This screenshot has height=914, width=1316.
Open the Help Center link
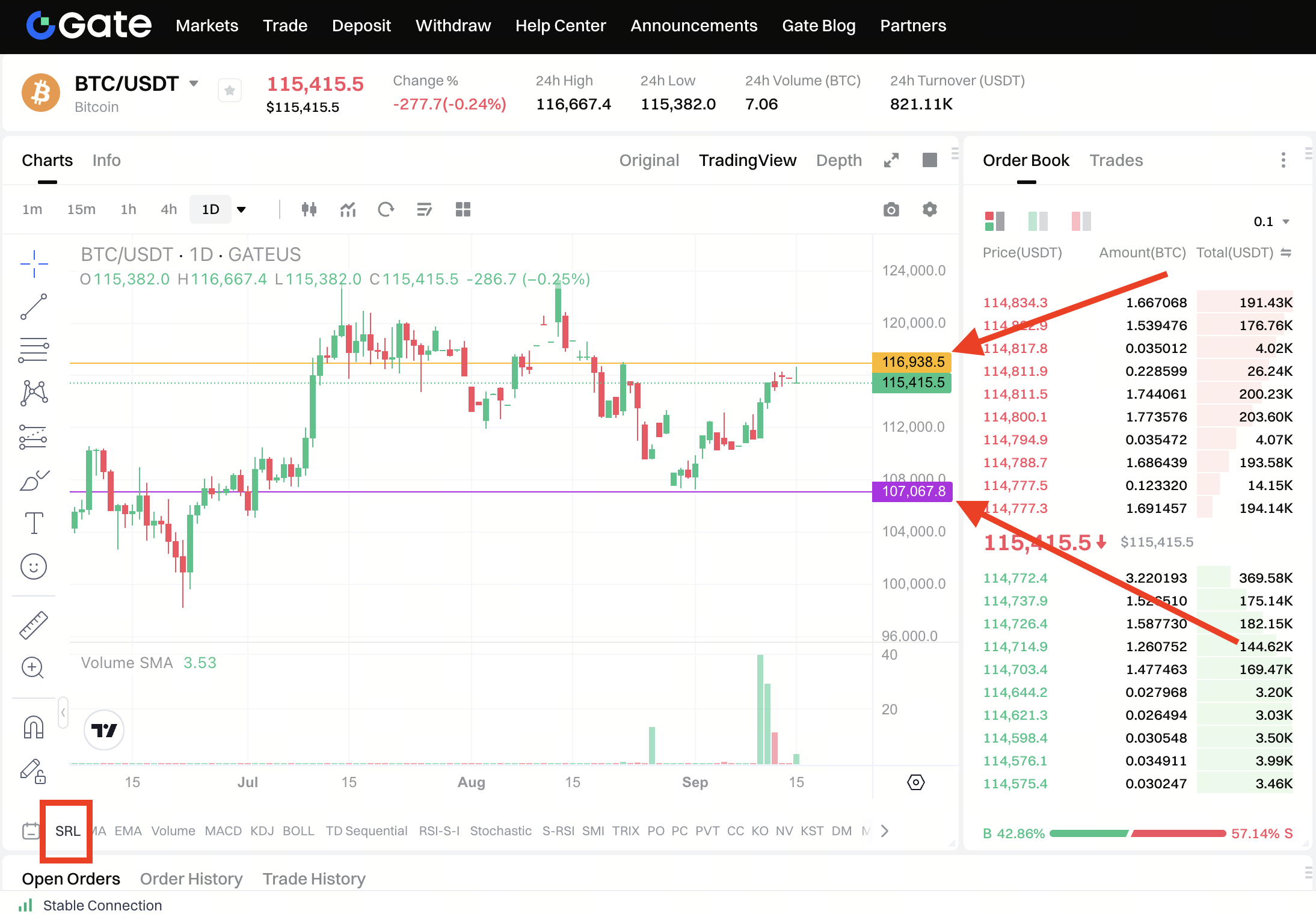(x=560, y=26)
